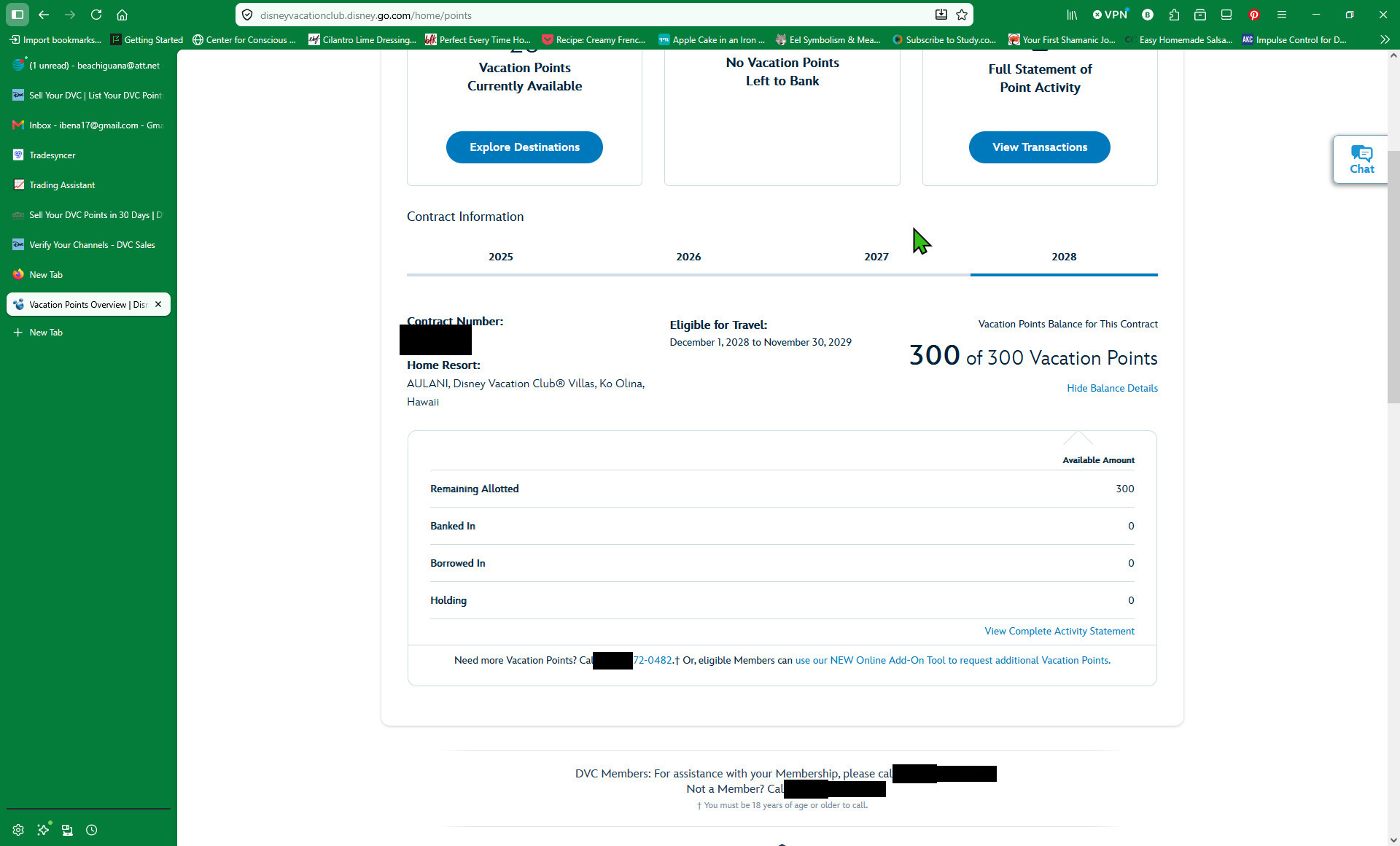Viewport: 1400px width, 846px height.
Task: Open the application hamburger menu
Action: coord(1282,15)
